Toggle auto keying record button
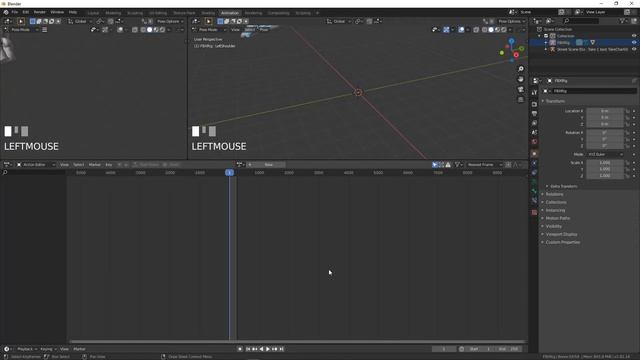The image size is (640, 360). (x=240, y=349)
